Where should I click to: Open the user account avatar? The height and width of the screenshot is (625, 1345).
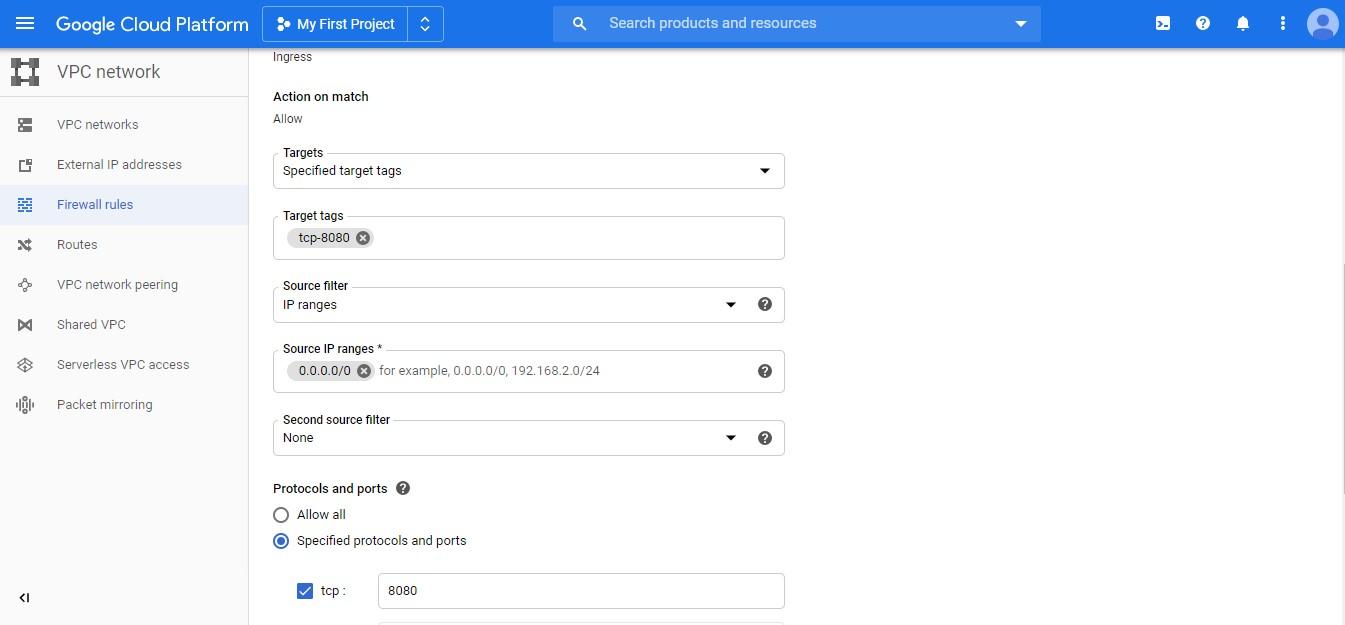pos(1322,23)
